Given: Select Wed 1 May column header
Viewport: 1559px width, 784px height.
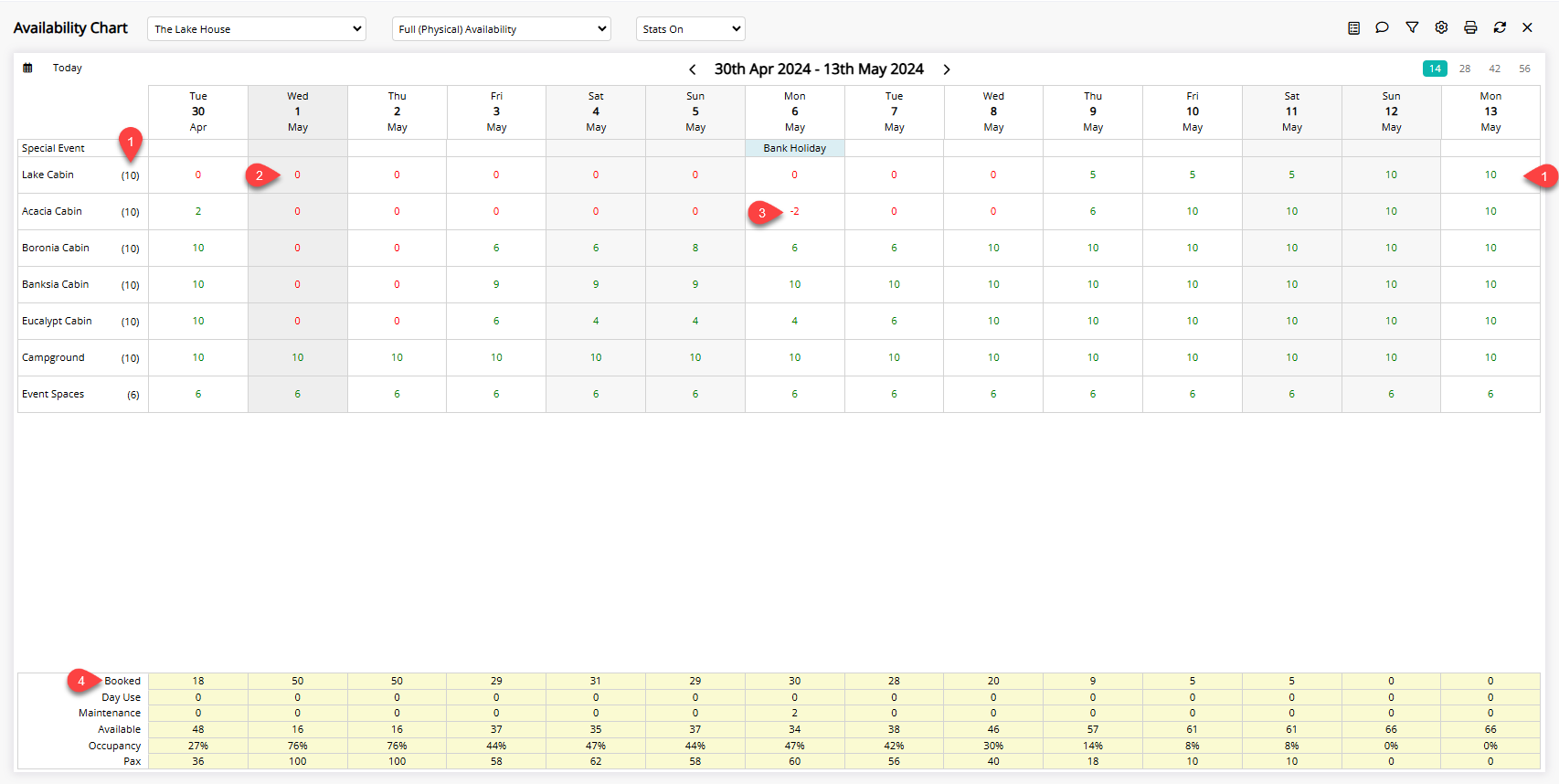Looking at the screenshot, I should click(298, 111).
